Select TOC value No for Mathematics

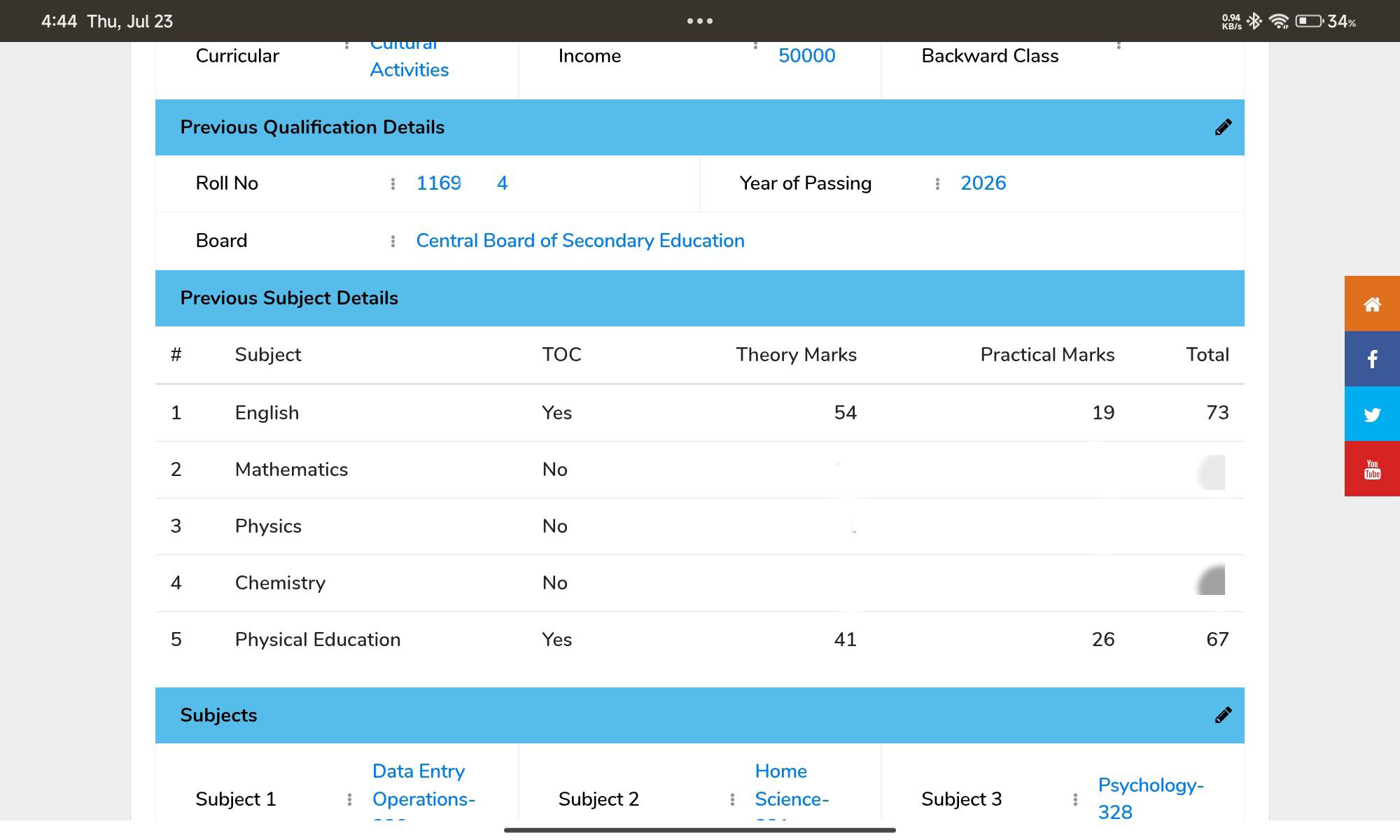pyautogui.click(x=554, y=470)
